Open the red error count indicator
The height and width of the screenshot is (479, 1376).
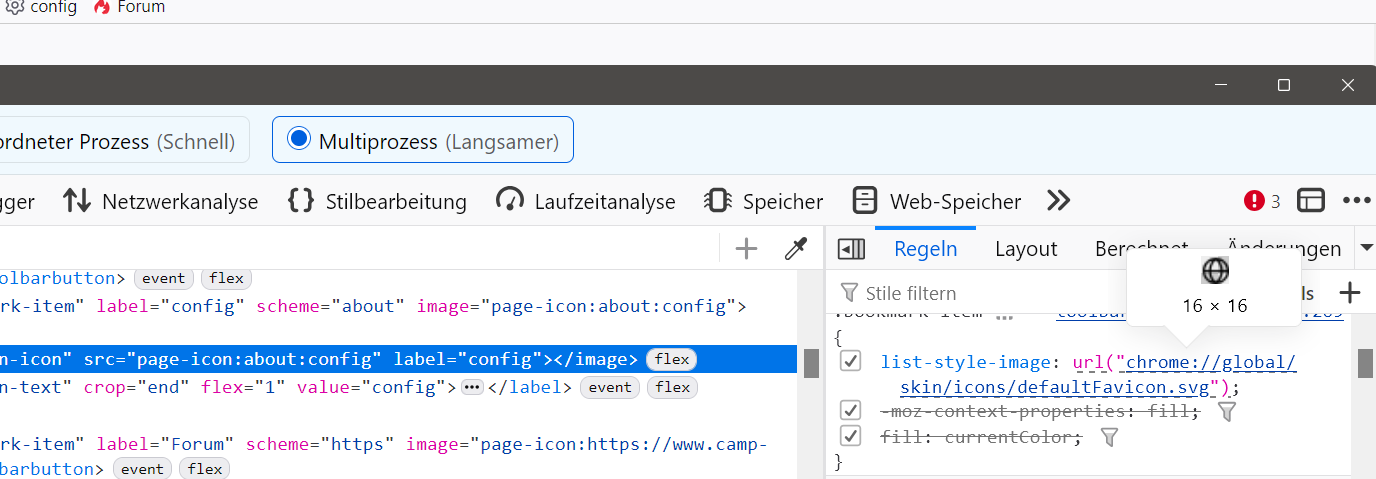1262,201
